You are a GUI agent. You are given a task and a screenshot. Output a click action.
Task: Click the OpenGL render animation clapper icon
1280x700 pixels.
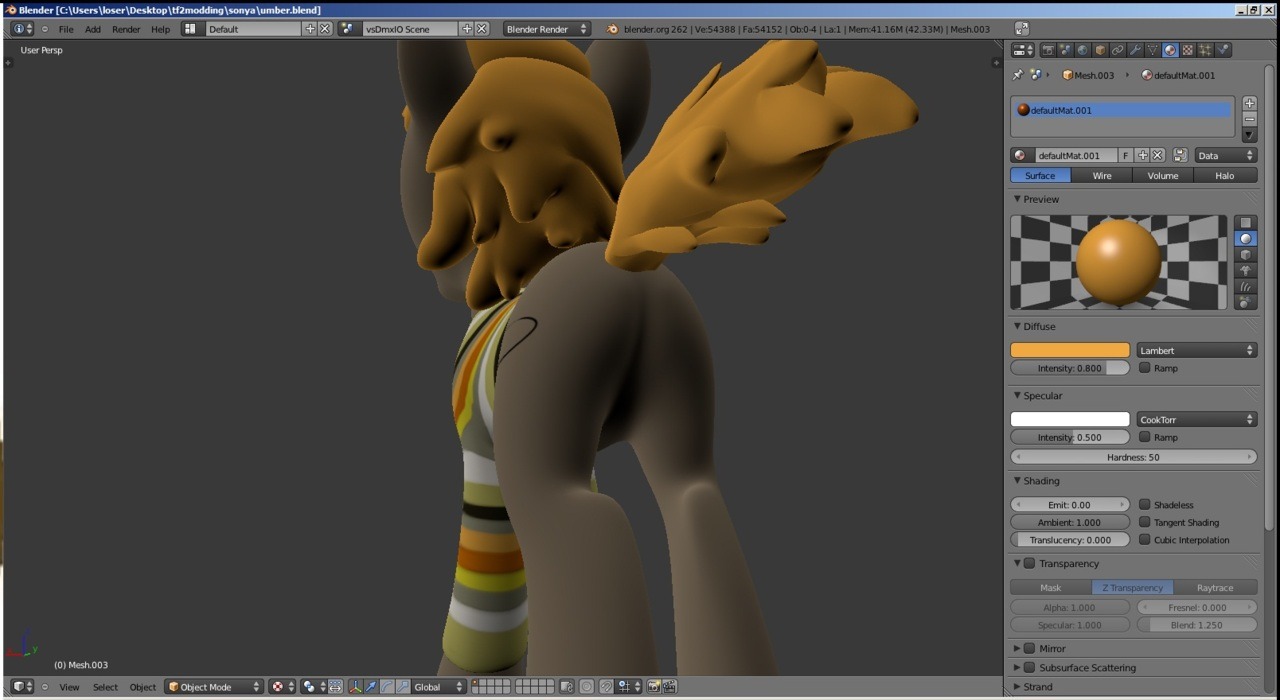click(x=669, y=687)
